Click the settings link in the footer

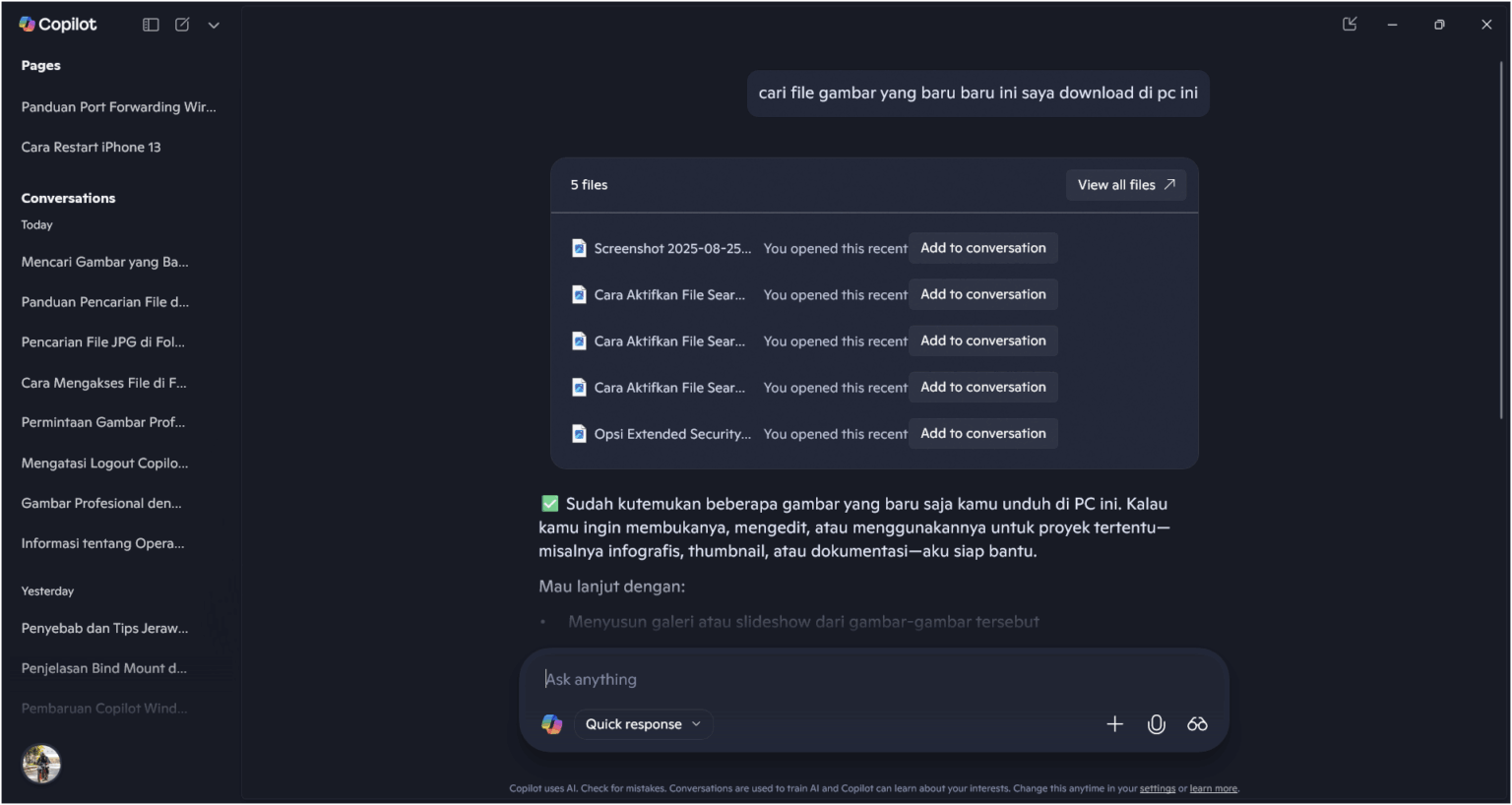(x=1158, y=788)
